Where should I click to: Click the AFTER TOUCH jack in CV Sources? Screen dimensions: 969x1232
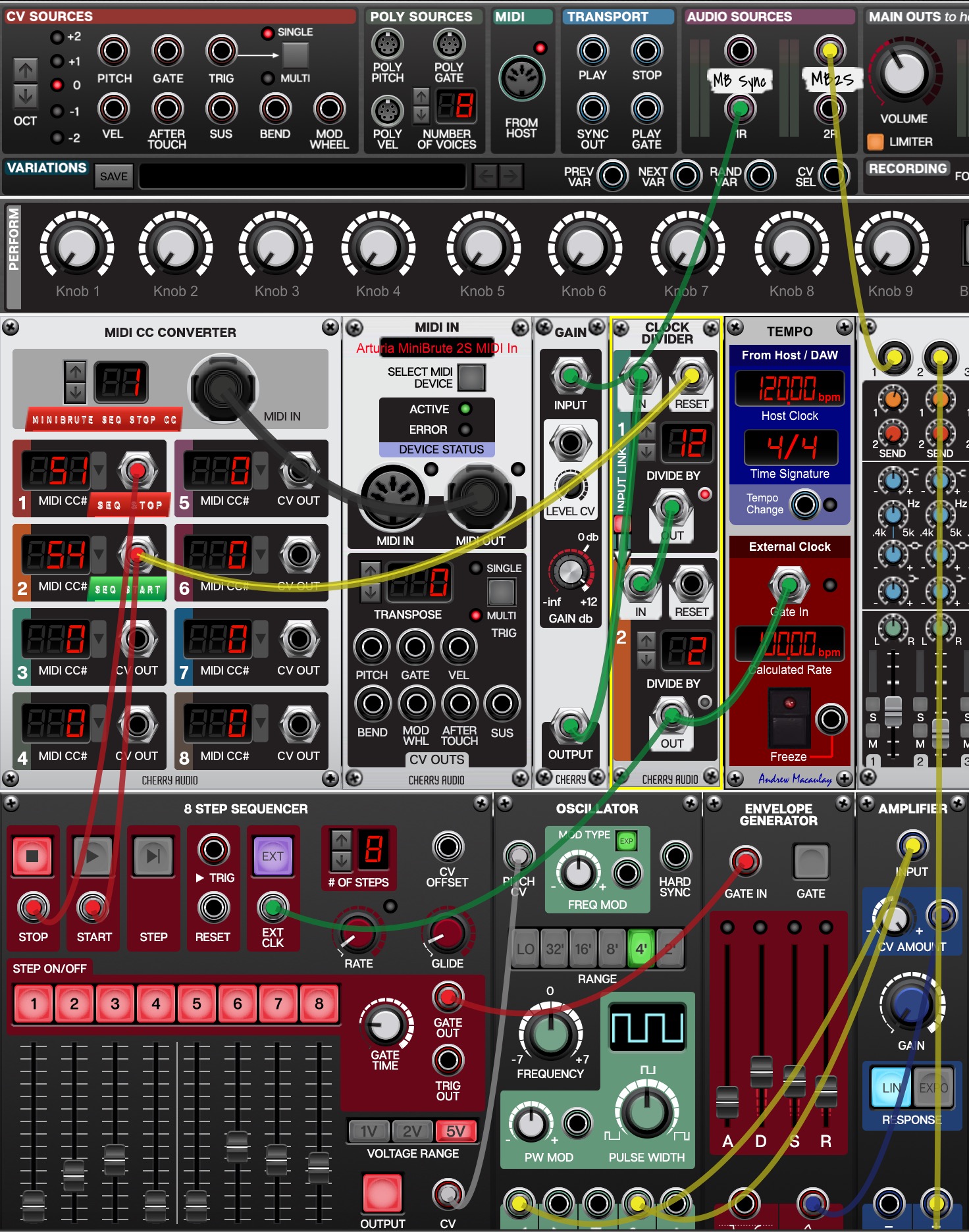tap(167, 109)
